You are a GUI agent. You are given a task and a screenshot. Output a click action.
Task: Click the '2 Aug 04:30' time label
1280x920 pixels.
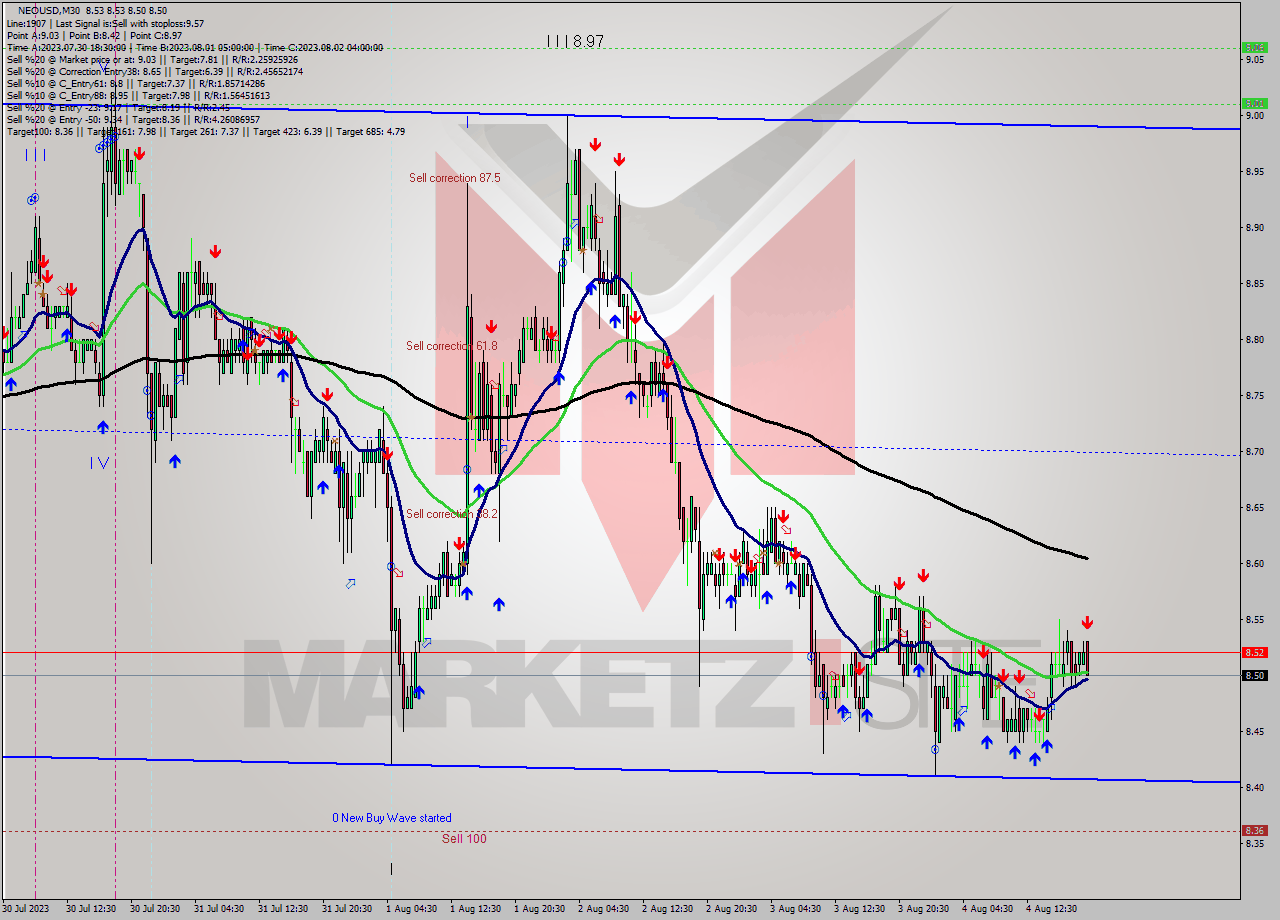click(x=604, y=909)
